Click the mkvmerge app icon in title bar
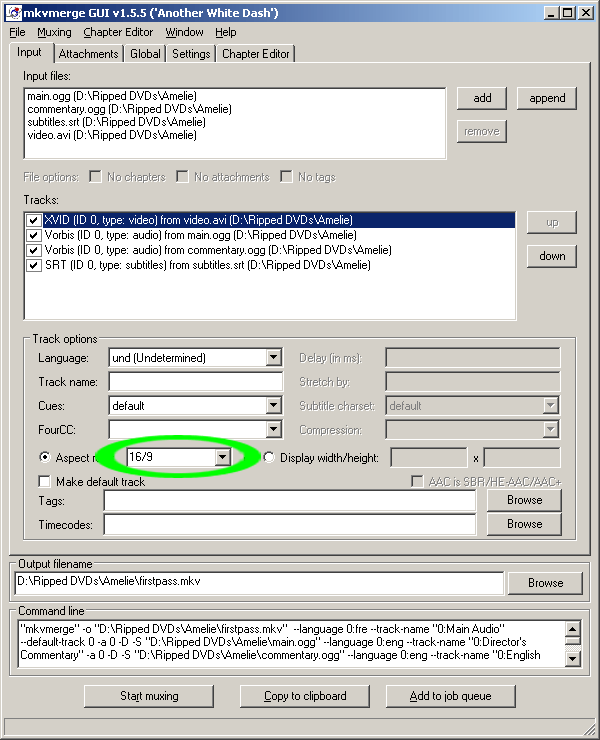 point(14,13)
